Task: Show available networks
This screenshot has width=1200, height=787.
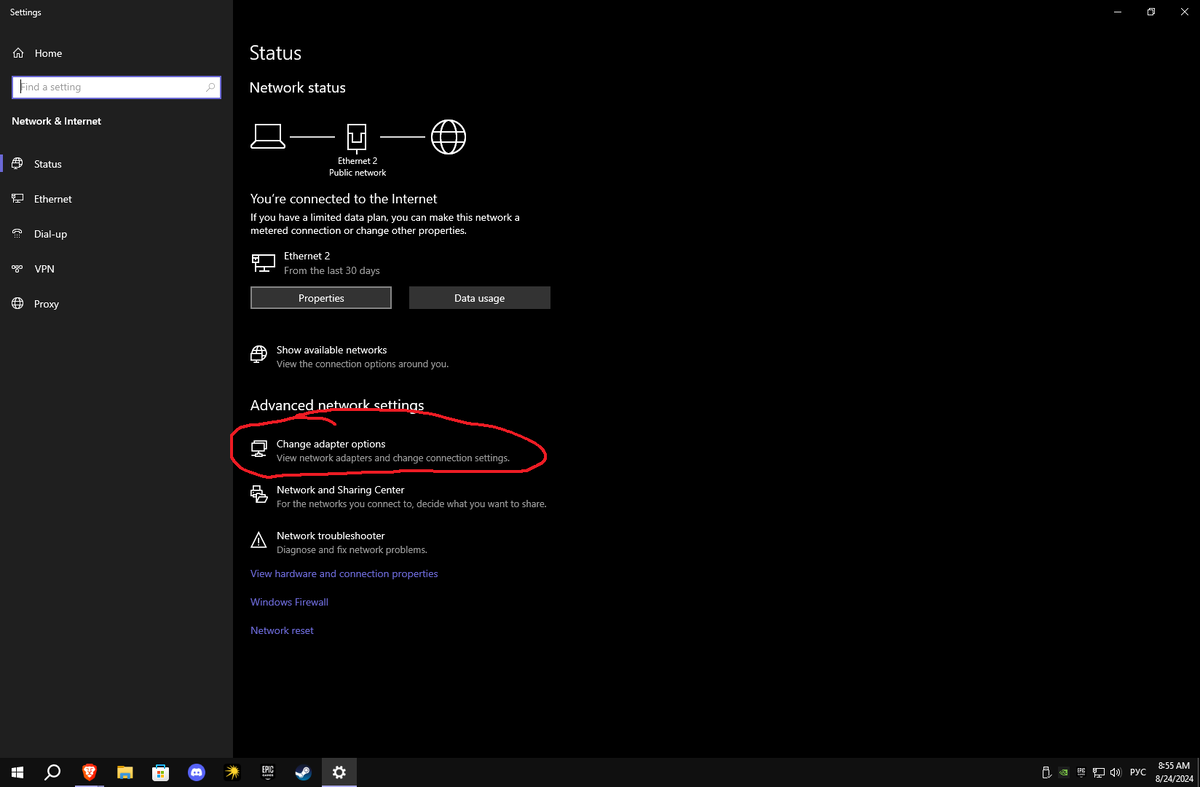Action: click(x=349, y=357)
